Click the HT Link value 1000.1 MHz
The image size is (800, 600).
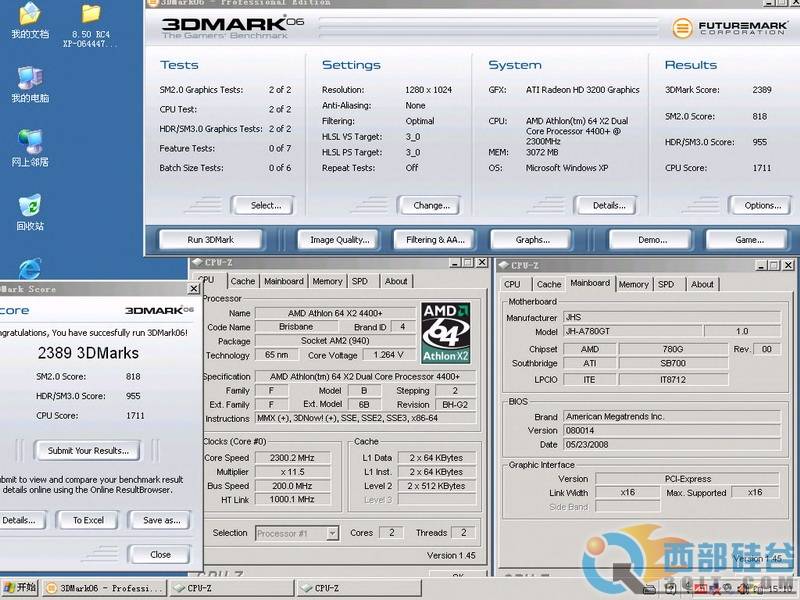coord(292,499)
